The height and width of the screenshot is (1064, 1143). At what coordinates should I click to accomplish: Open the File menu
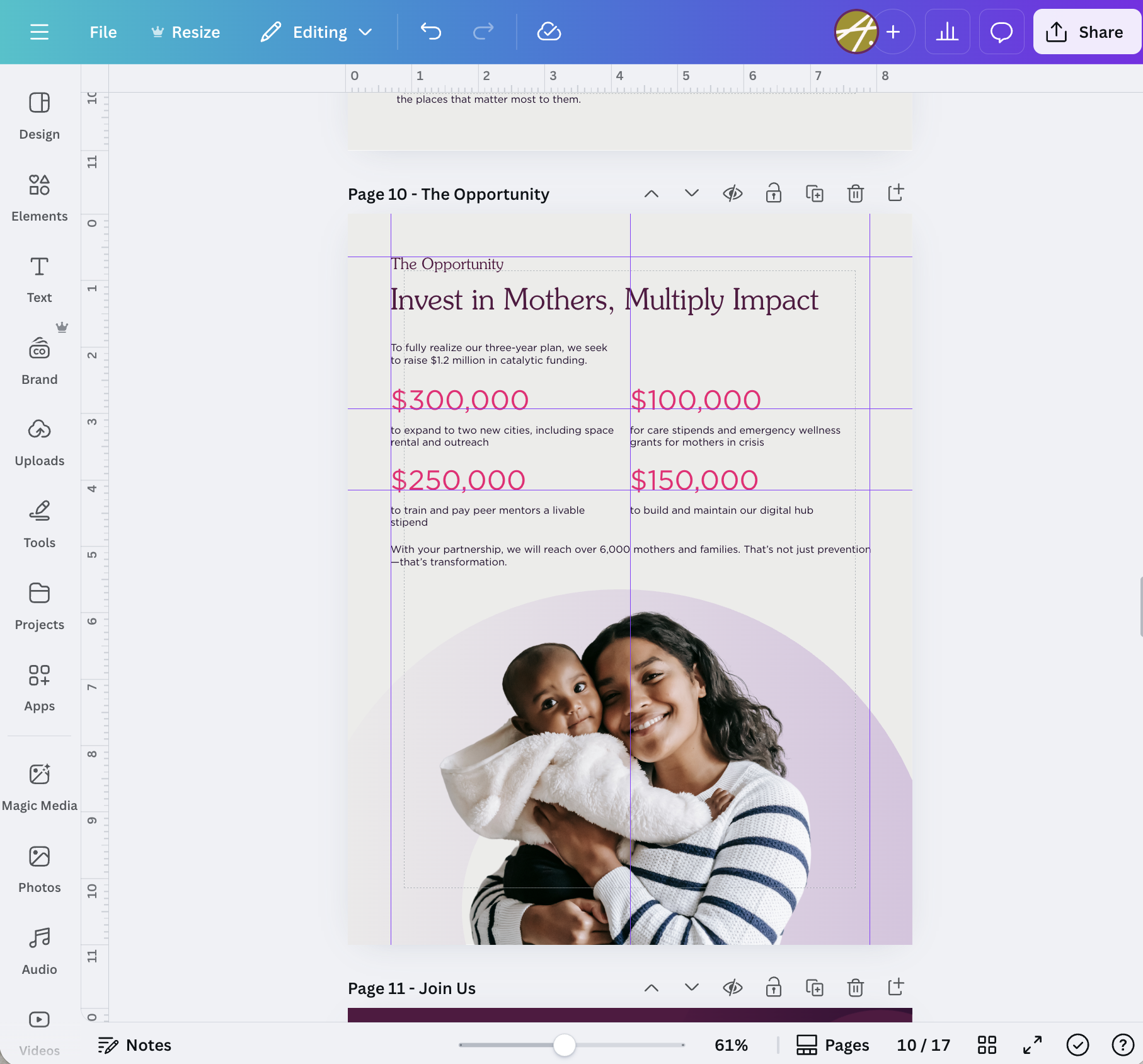tap(103, 32)
